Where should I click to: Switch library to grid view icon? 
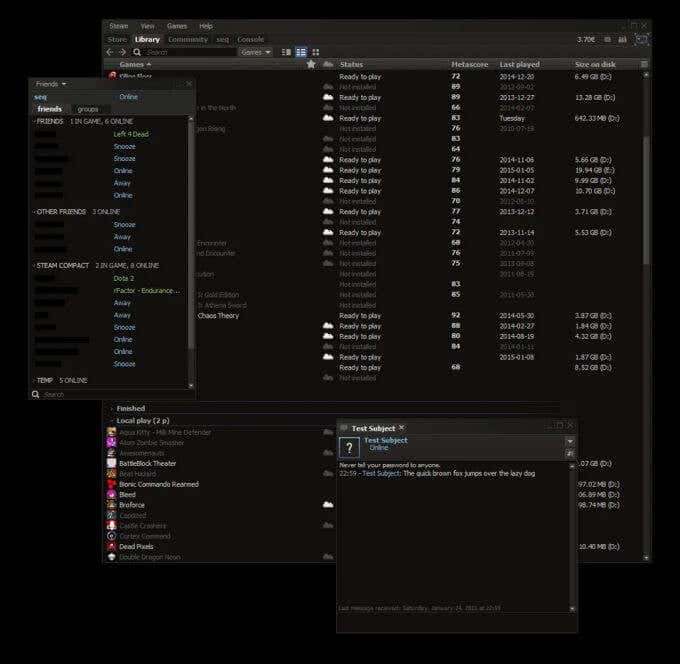point(316,52)
